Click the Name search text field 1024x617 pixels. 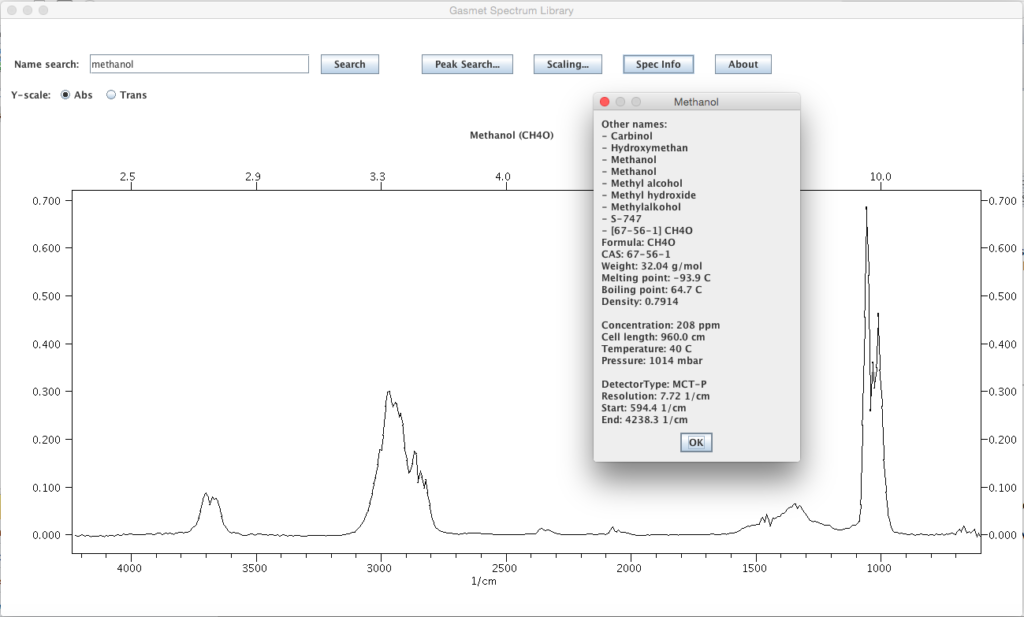pos(199,64)
